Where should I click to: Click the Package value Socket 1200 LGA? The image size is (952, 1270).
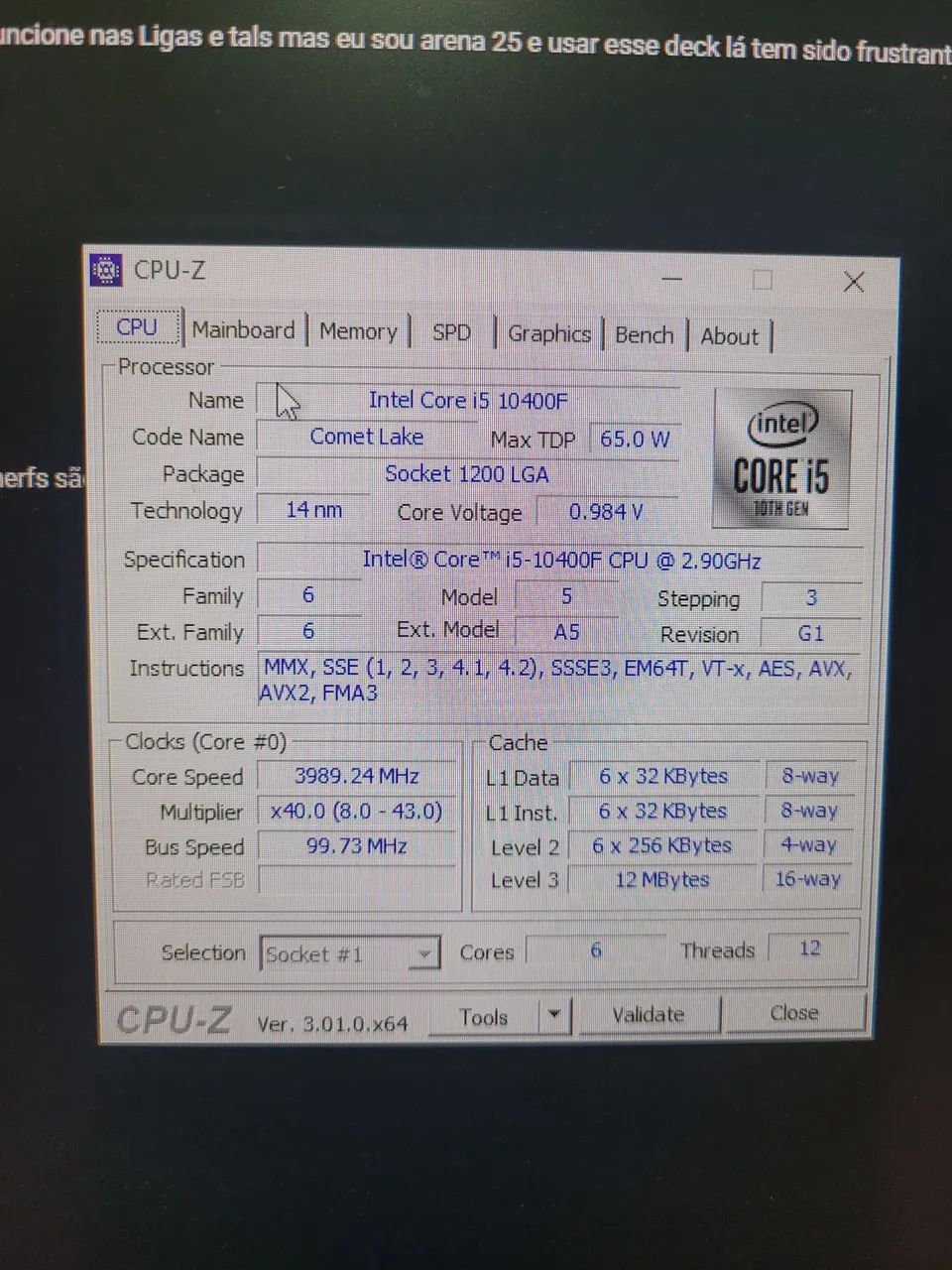[x=467, y=473]
